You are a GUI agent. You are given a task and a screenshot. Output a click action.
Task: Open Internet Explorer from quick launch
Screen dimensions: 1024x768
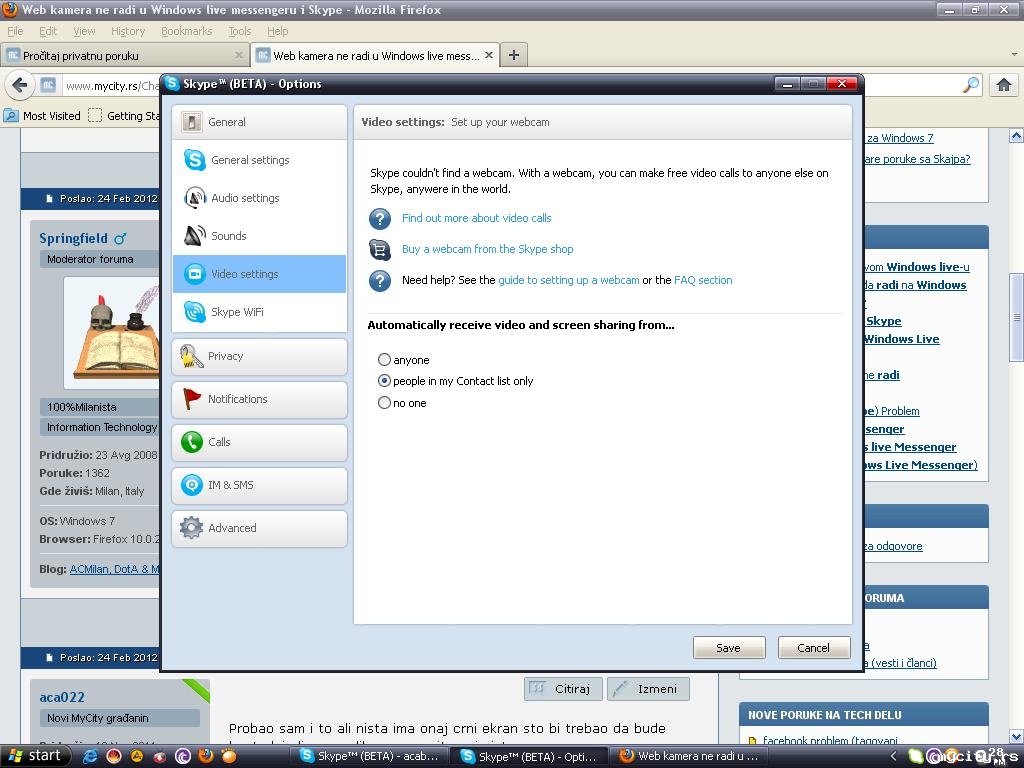[x=89, y=756]
